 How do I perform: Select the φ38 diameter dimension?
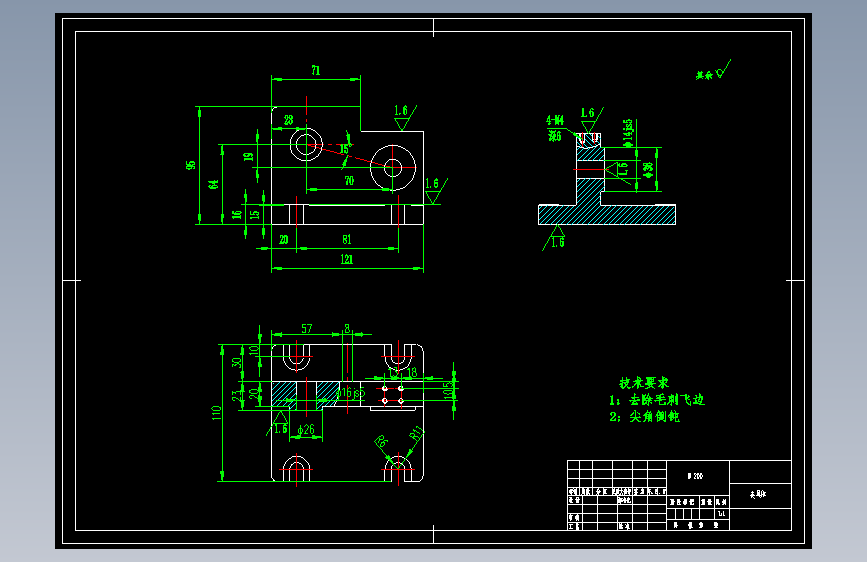pos(648,169)
